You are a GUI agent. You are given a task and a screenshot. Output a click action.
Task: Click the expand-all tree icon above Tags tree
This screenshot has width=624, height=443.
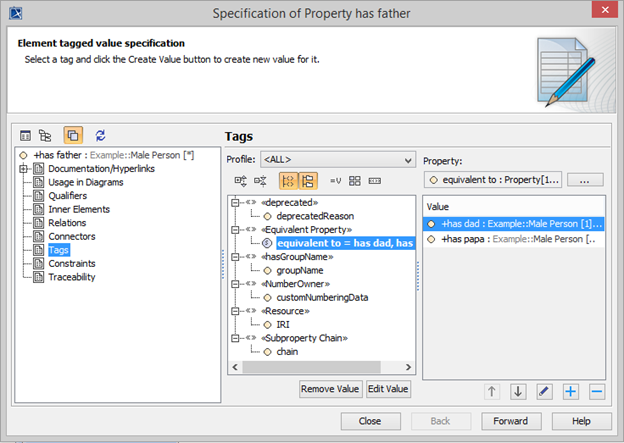(x=241, y=181)
